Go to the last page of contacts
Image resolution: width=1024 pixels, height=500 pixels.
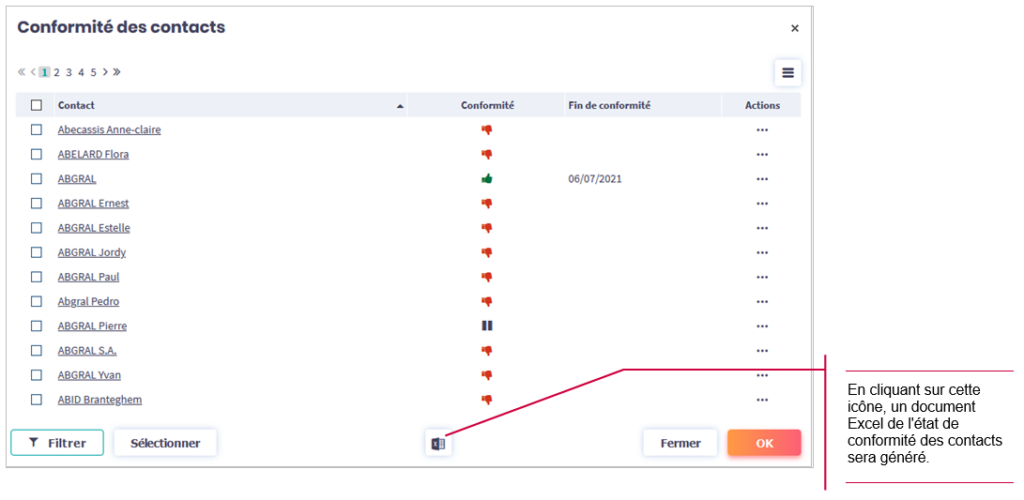(x=117, y=72)
